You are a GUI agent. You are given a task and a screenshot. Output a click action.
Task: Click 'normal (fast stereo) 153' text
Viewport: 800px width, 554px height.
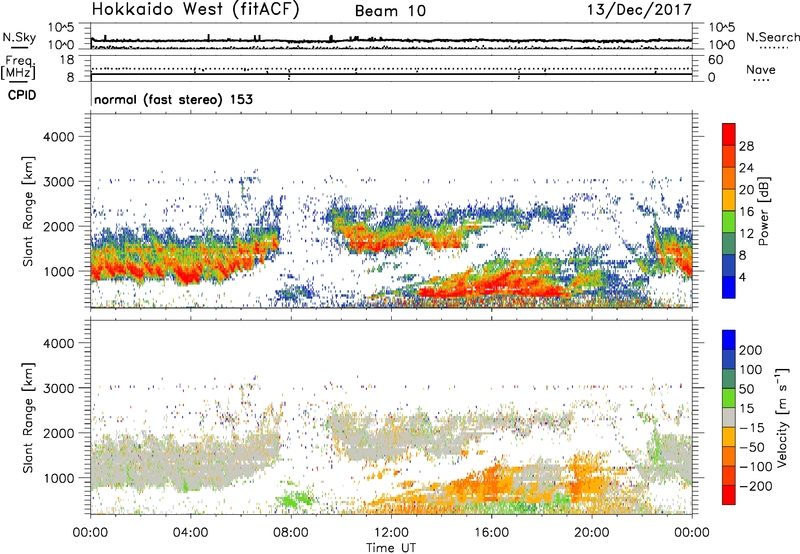(x=173, y=100)
